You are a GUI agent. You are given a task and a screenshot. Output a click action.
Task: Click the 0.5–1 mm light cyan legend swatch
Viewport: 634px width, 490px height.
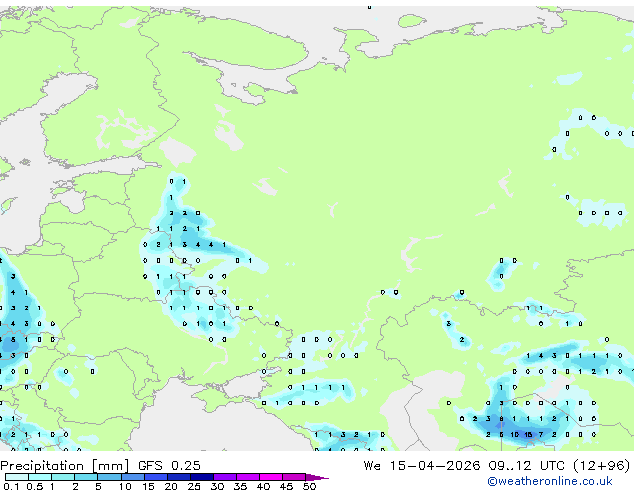40,477
